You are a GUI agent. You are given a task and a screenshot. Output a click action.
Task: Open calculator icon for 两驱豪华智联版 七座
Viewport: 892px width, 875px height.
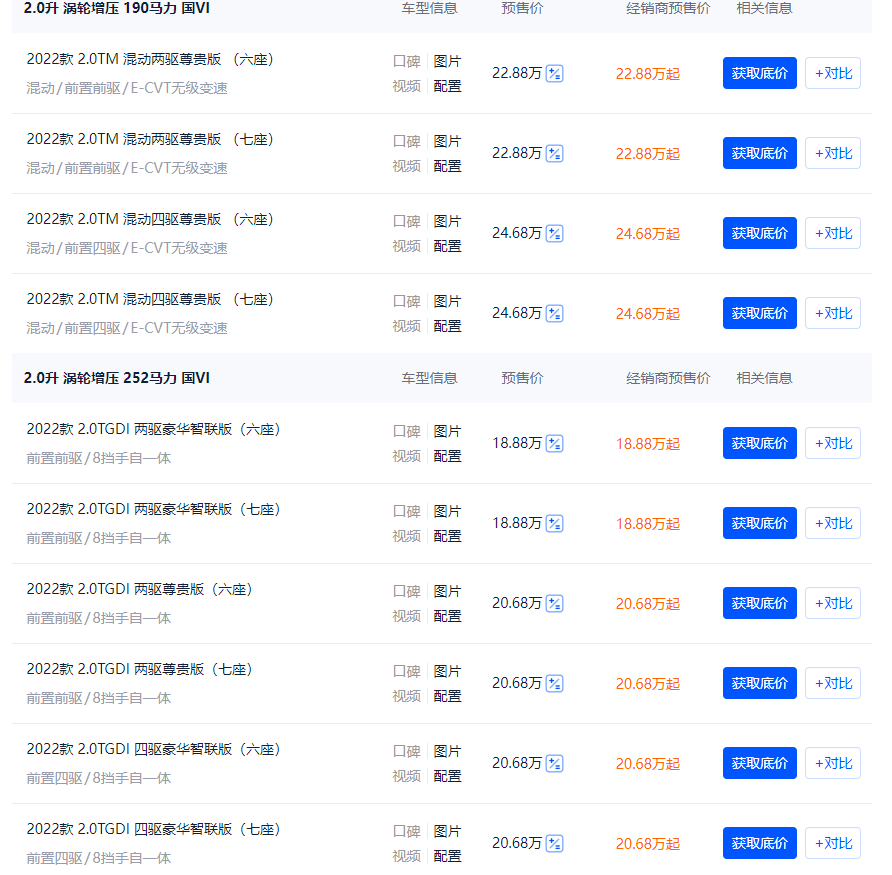[554, 523]
